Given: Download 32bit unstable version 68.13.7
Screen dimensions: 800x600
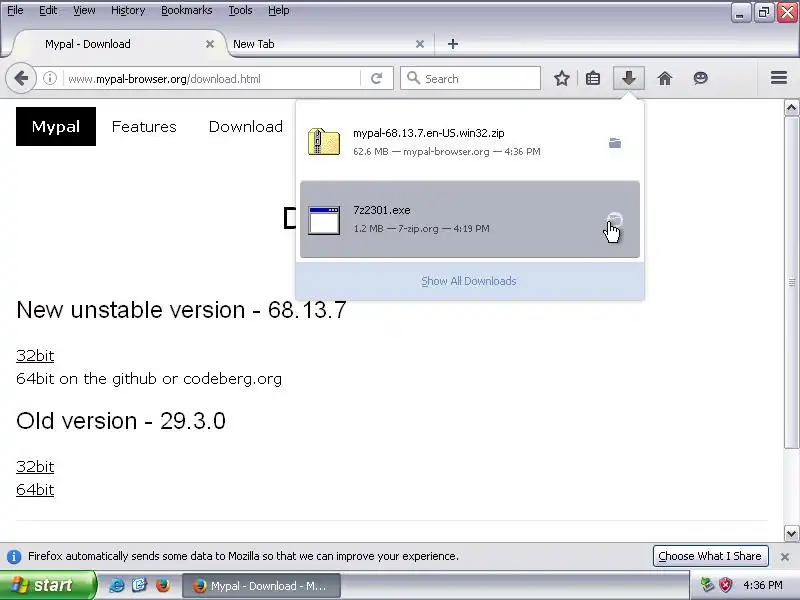Looking at the screenshot, I should coord(35,356).
